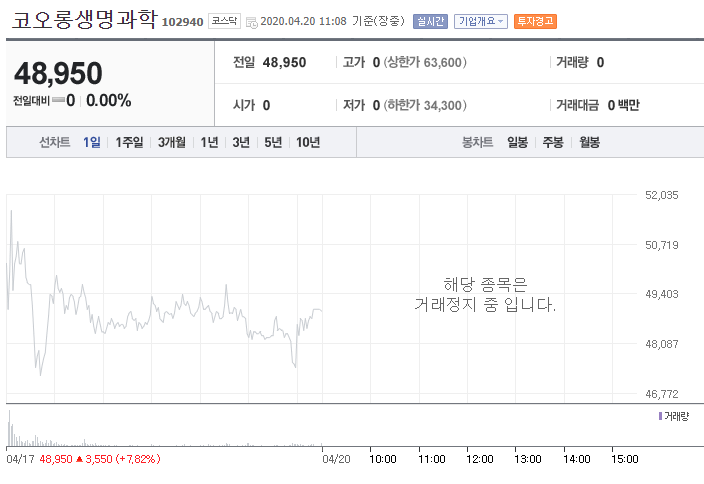The width and height of the screenshot is (704, 484).
Task: Click the stock code 102940
Action: tap(182, 22)
